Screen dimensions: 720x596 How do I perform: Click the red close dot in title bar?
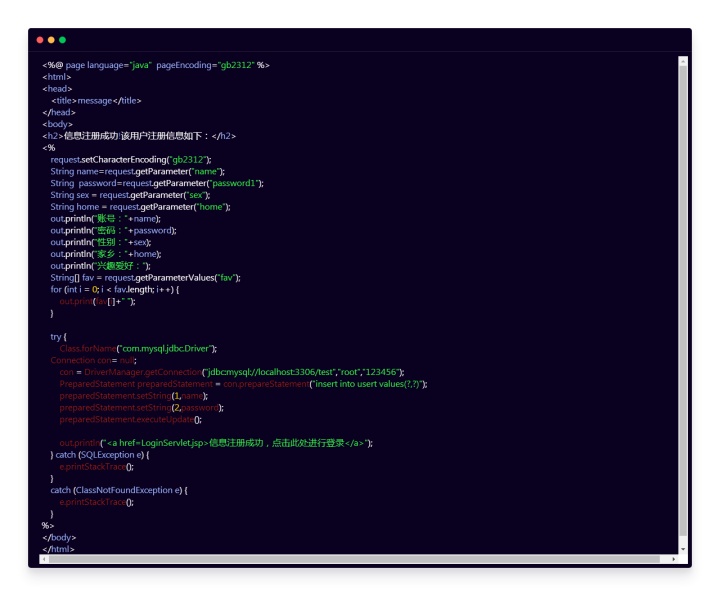pos(40,40)
